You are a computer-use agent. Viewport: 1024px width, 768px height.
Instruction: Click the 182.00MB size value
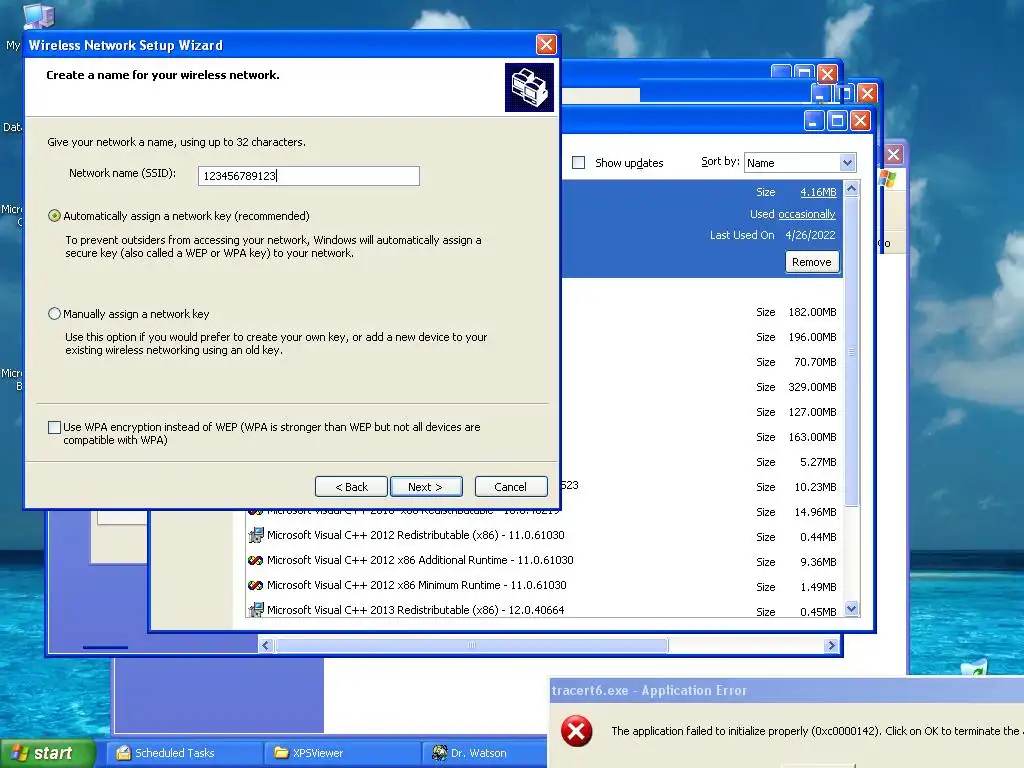812,312
